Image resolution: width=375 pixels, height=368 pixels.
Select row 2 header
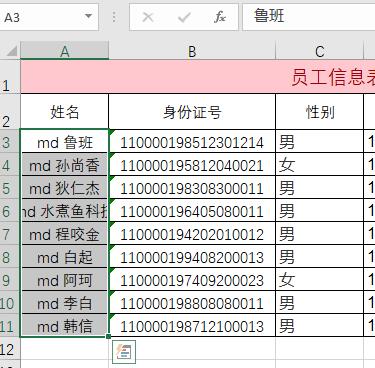coord(10,112)
